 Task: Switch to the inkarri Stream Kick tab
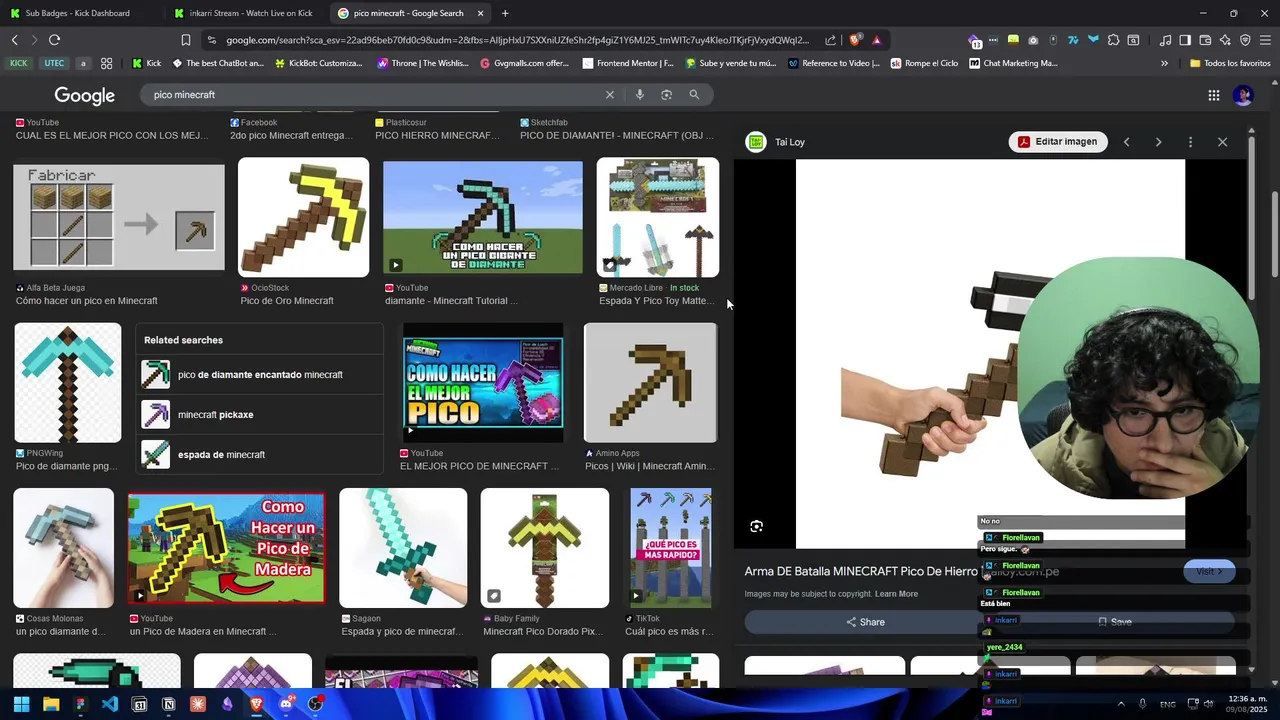(x=245, y=13)
